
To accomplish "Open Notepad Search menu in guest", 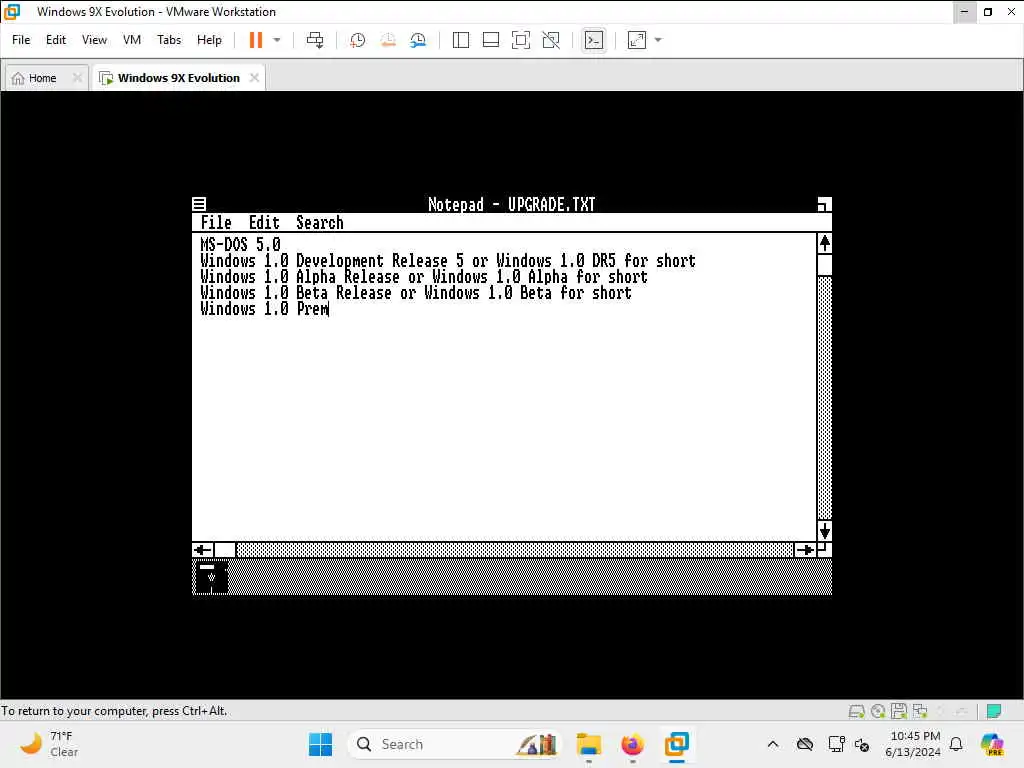I will [319, 223].
